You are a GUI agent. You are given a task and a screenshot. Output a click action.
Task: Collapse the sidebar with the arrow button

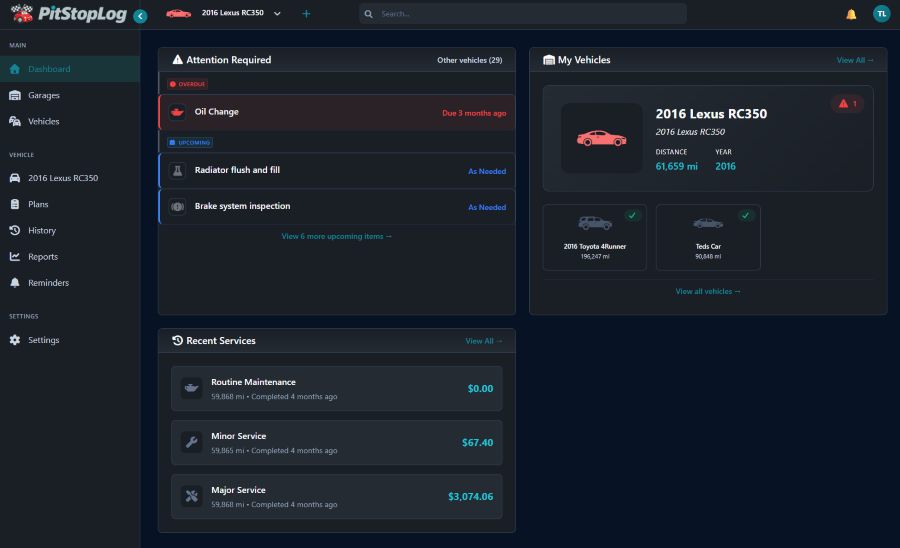coord(140,16)
